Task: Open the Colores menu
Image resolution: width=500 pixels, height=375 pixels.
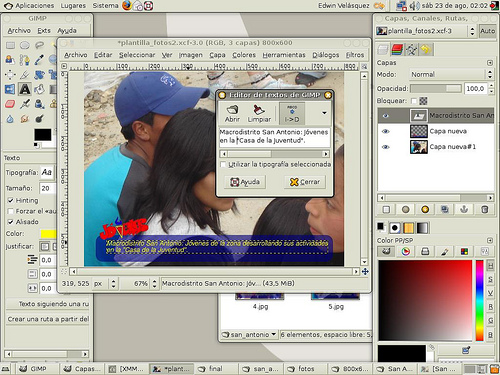Action: (244, 55)
